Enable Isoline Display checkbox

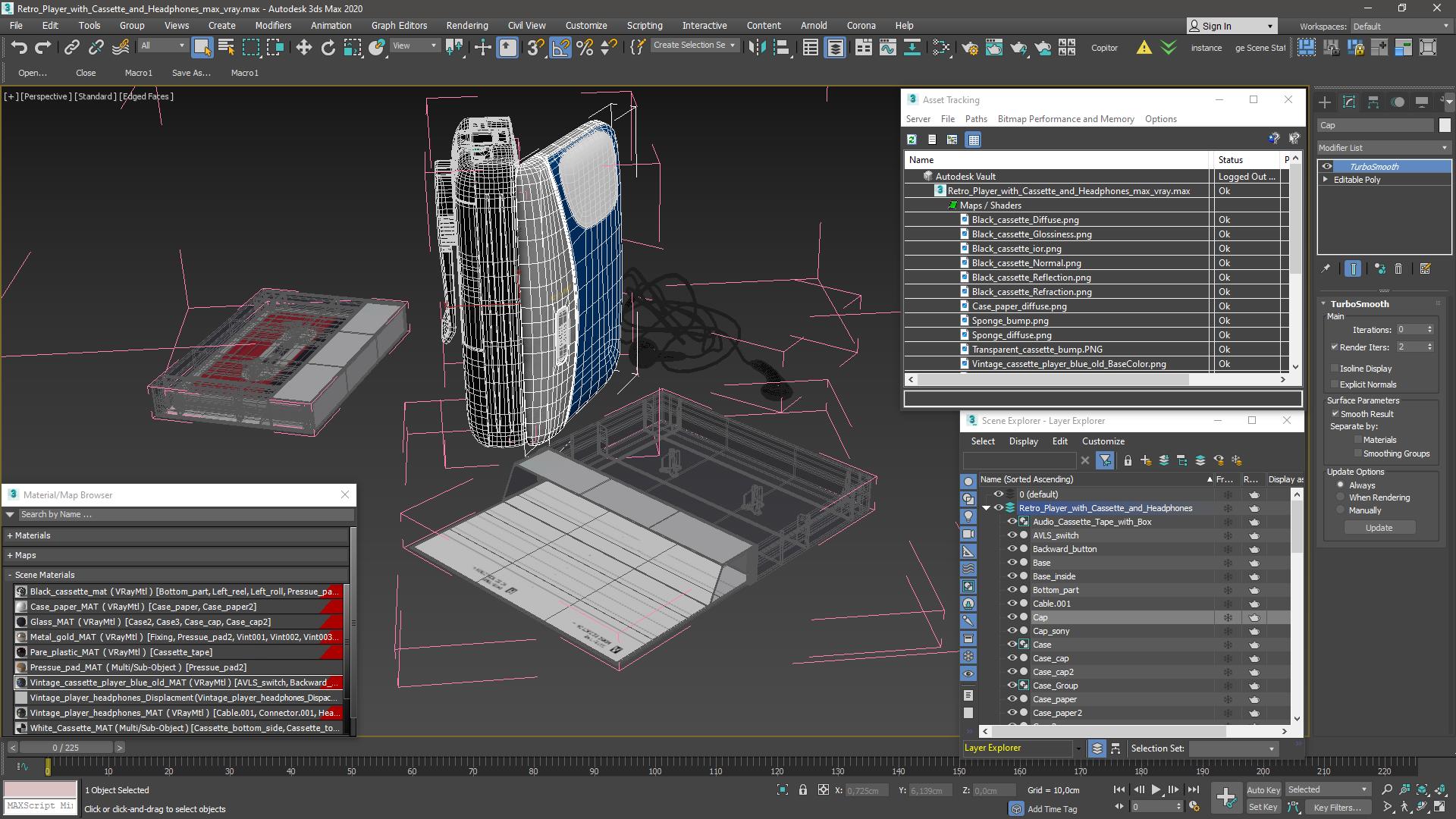click(x=1335, y=369)
